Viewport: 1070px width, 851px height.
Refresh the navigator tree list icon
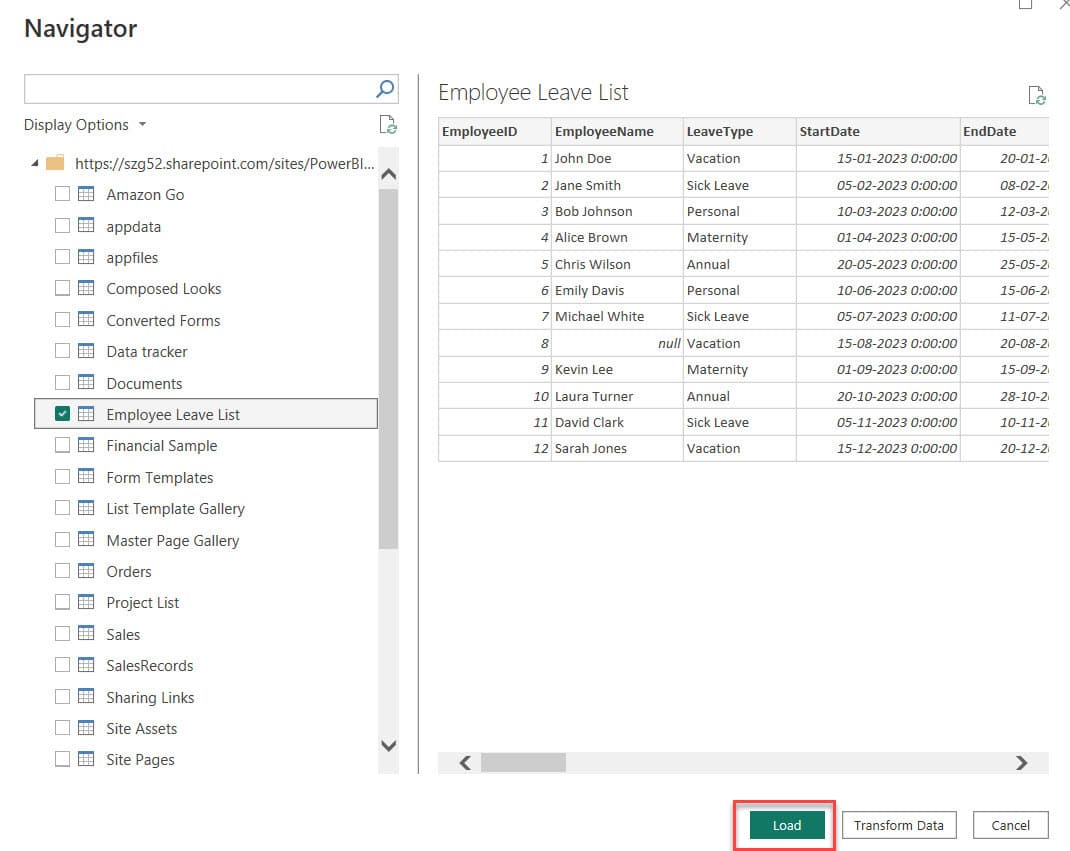388,124
